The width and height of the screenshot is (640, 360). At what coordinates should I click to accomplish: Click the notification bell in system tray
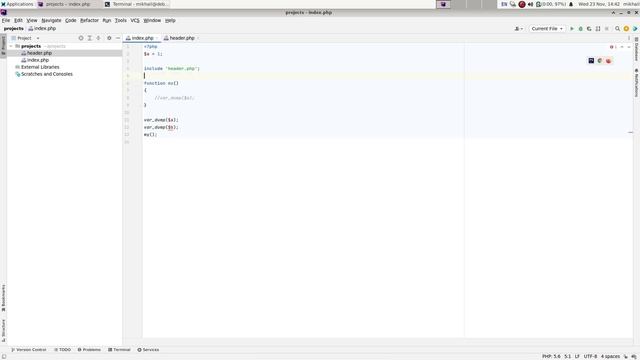571,4
